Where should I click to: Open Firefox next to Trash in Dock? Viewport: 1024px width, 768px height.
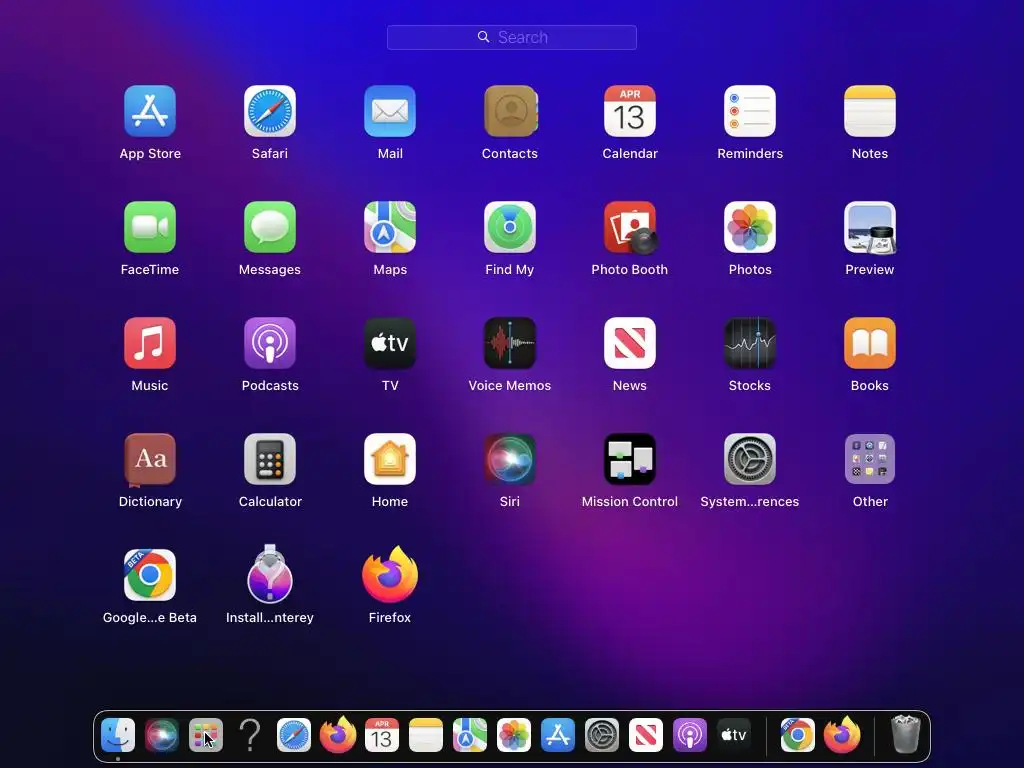842,735
